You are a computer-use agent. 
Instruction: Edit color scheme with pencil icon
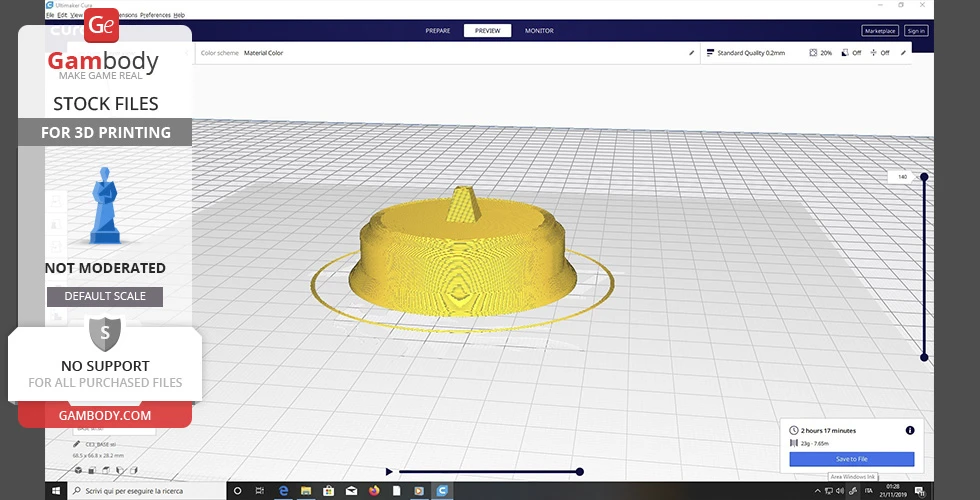click(691, 53)
